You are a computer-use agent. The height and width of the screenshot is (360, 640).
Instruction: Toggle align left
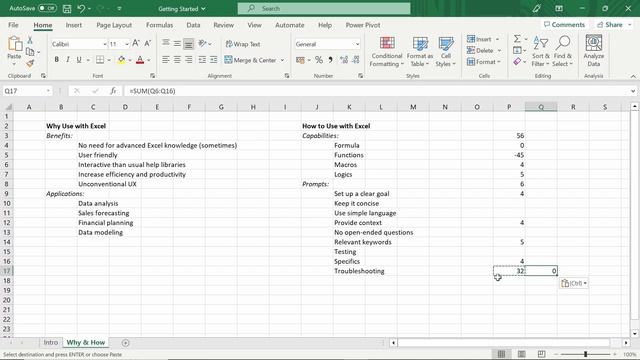tap(165, 60)
